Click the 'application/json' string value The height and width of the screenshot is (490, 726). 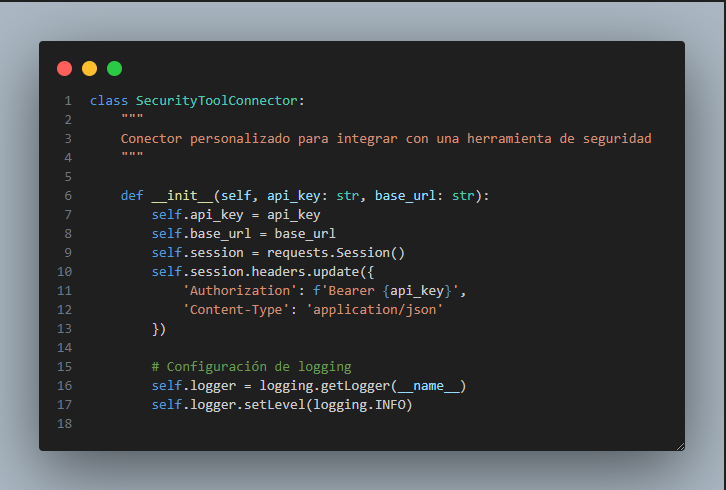tap(373, 309)
